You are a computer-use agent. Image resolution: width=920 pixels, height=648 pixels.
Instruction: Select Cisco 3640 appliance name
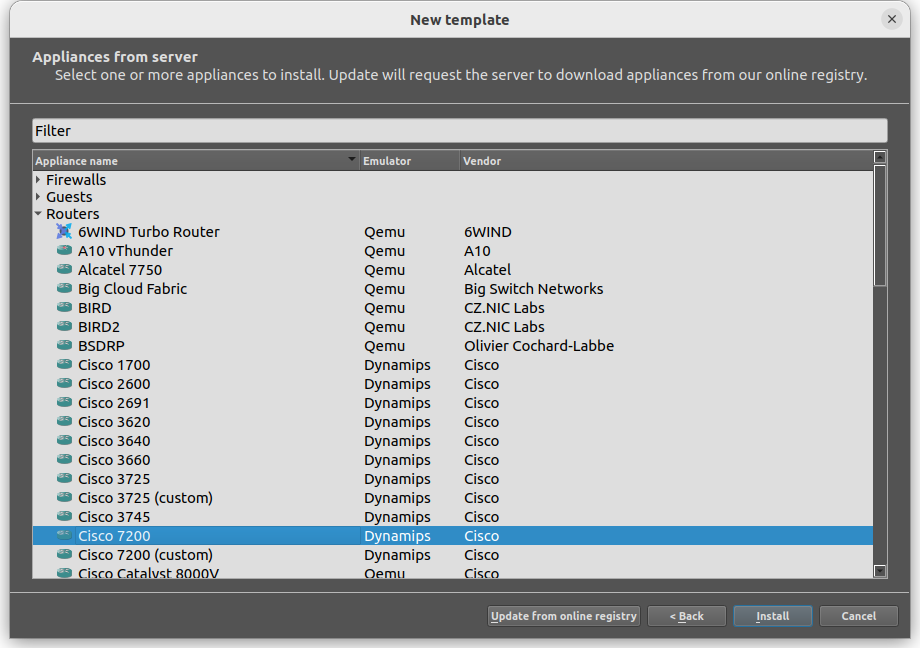(x=114, y=441)
